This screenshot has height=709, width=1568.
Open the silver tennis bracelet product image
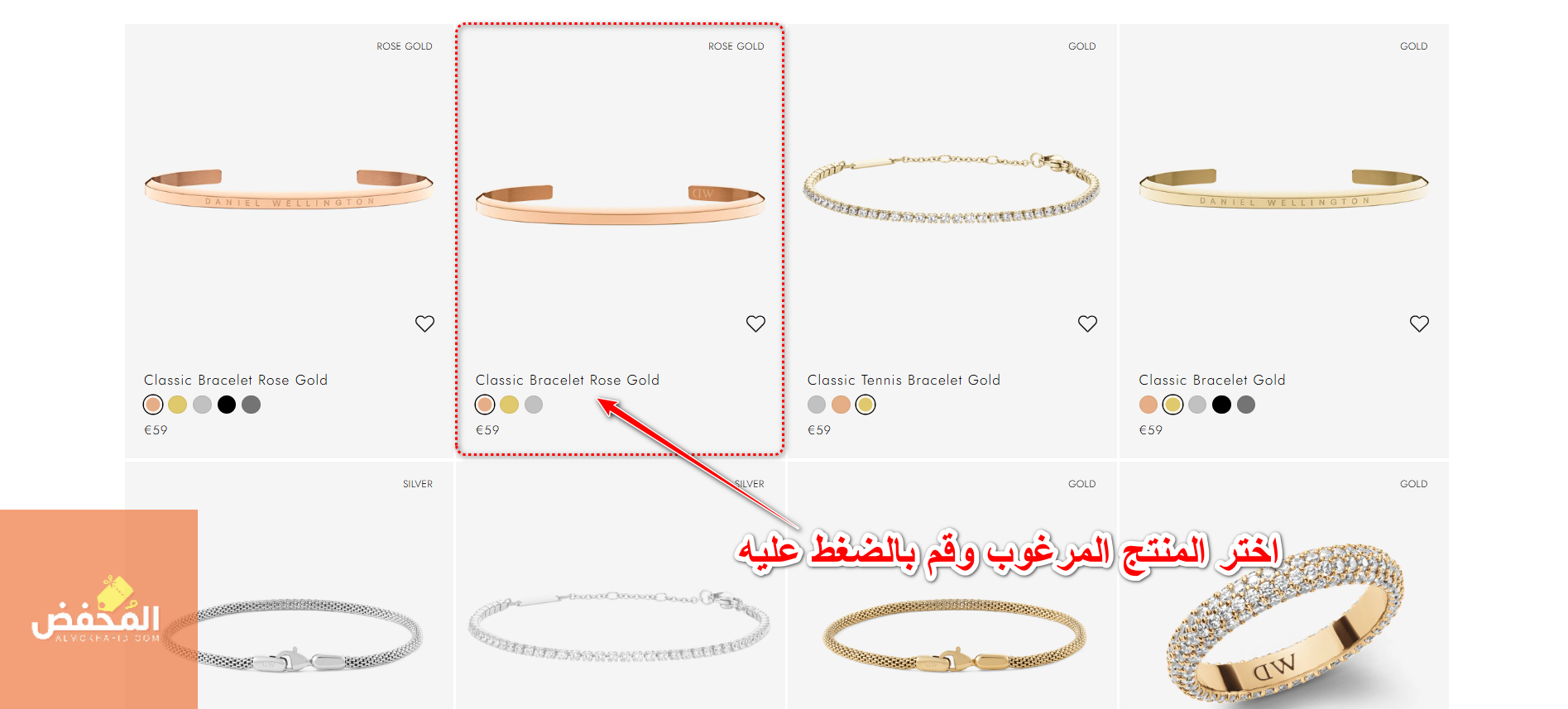(619, 625)
